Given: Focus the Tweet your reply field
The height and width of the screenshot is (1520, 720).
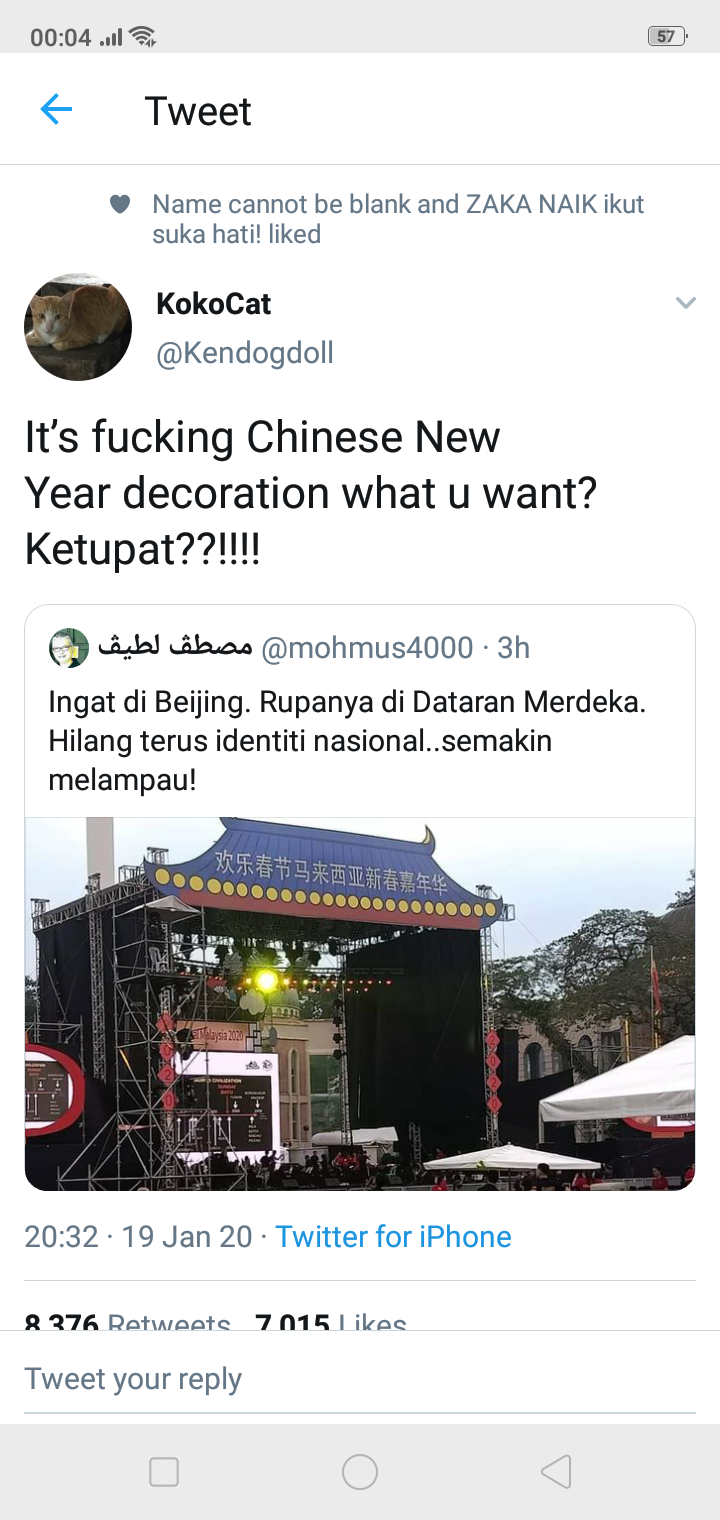Looking at the screenshot, I should [360, 1379].
